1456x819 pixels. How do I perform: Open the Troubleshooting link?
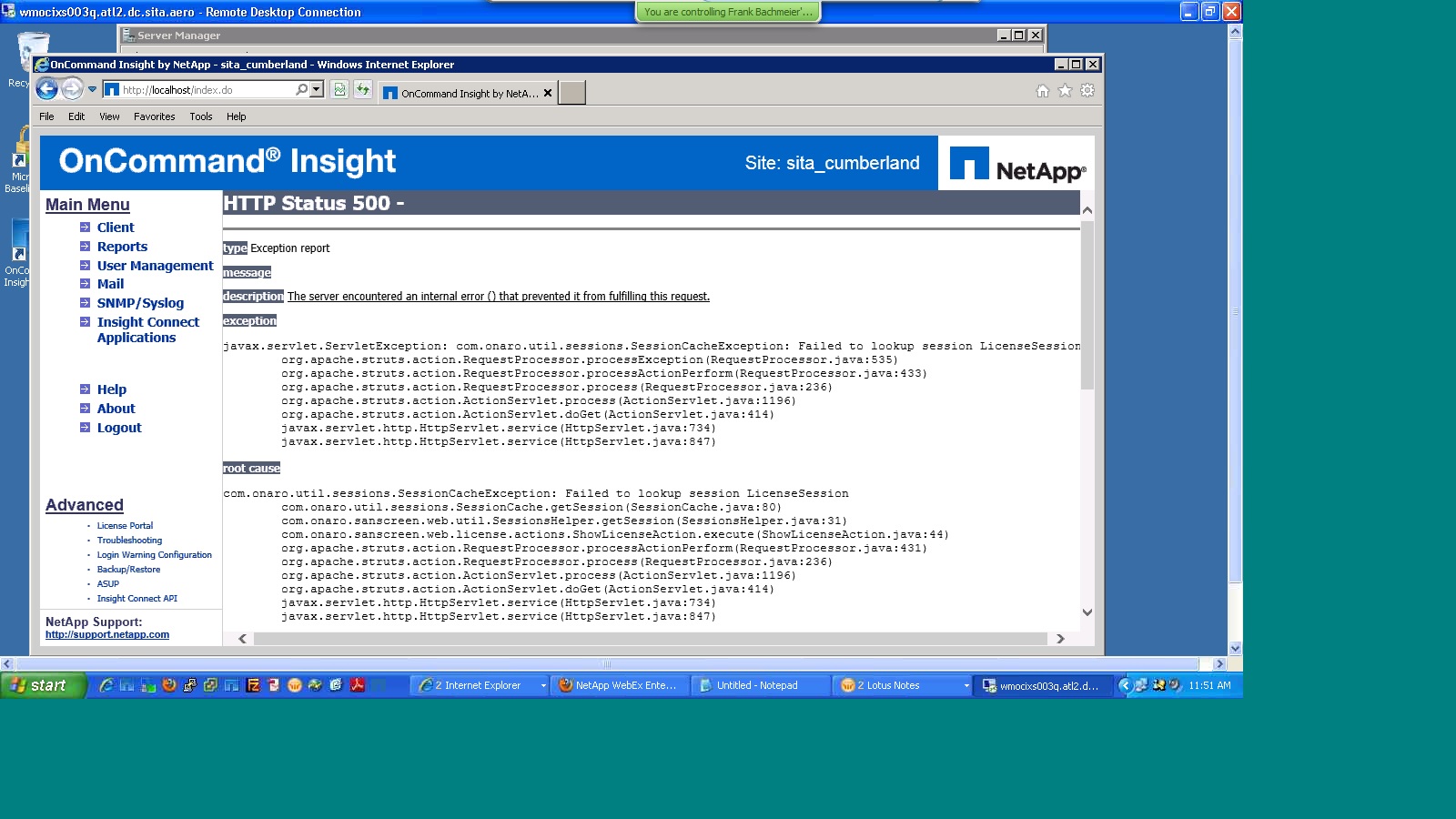(129, 541)
